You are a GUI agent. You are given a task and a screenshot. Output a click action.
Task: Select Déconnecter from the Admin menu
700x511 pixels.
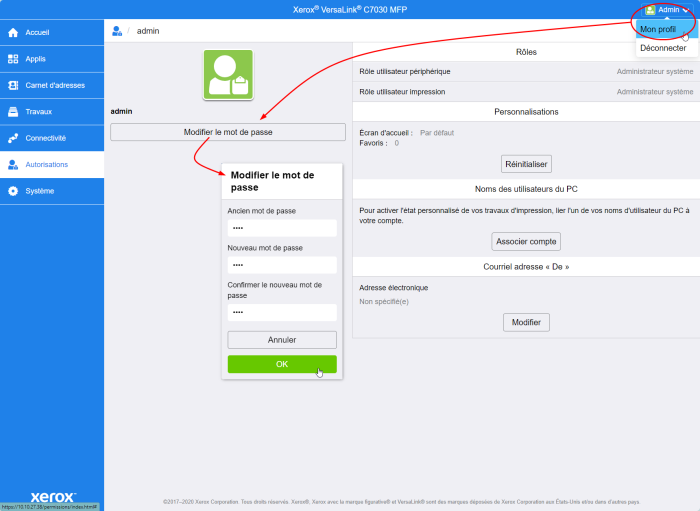coord(662,47)
